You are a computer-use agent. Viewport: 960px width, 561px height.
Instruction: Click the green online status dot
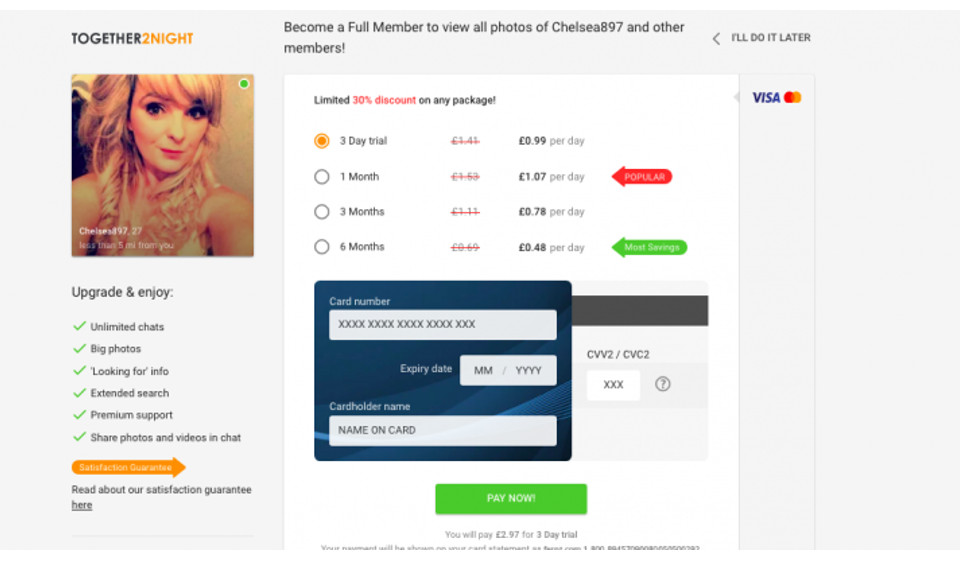coord(244,84)
